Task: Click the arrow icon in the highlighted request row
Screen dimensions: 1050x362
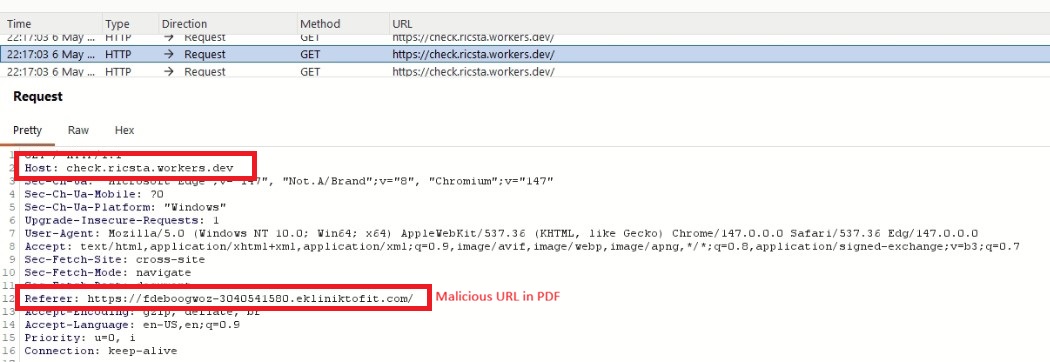Action: click(168, 54)
